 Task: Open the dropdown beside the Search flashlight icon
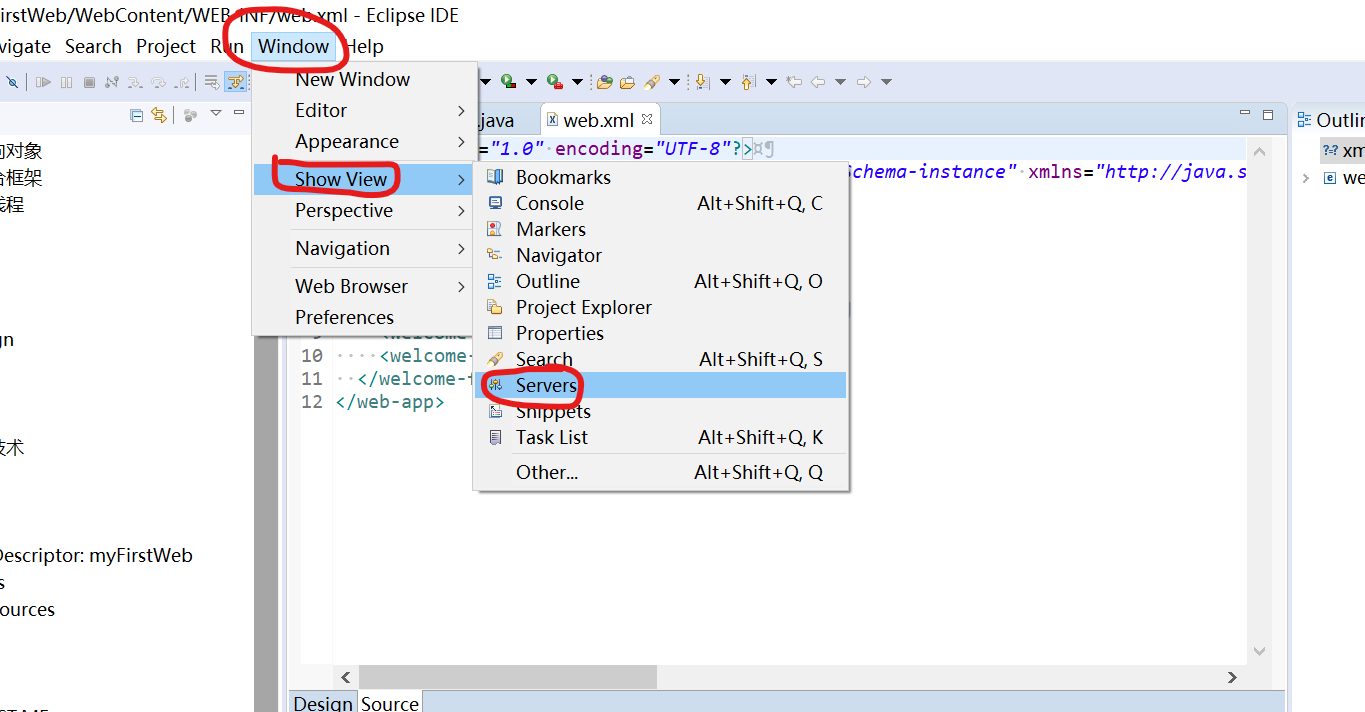pyautogui.click(x=674, y=82)
